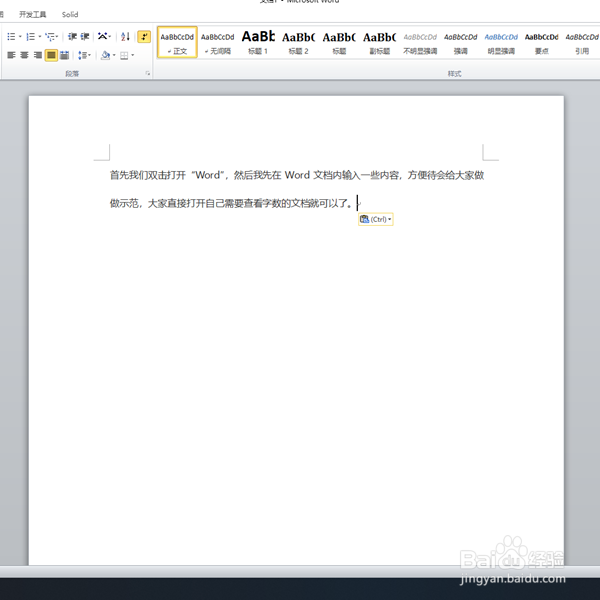Open the Solid ribbon tab
Screen dimensions: 600x600
pyautogui.click(x=70, y=15)
